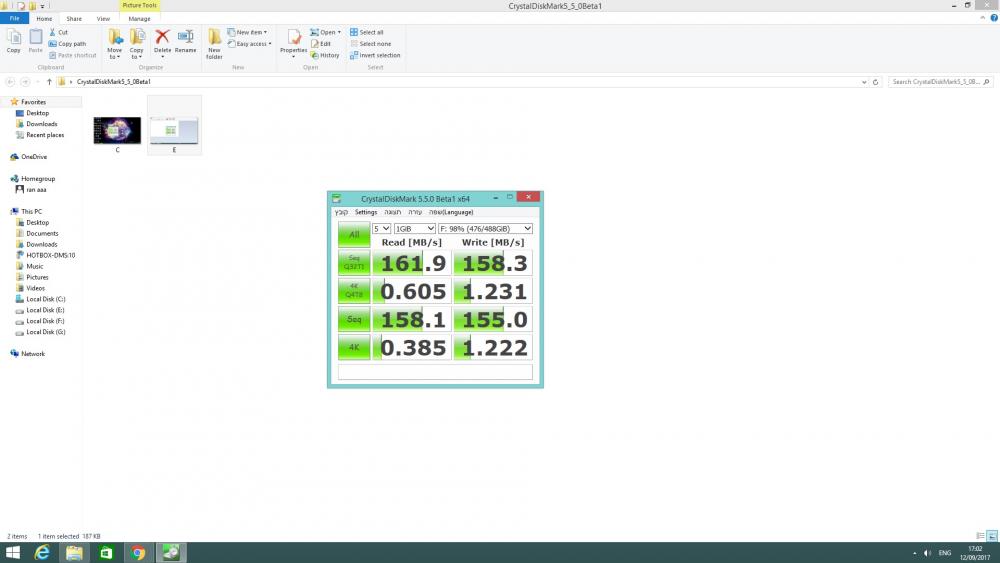
Task: Open the Quick Access Toolbar dropdown arrow
Action: (43, 6)
